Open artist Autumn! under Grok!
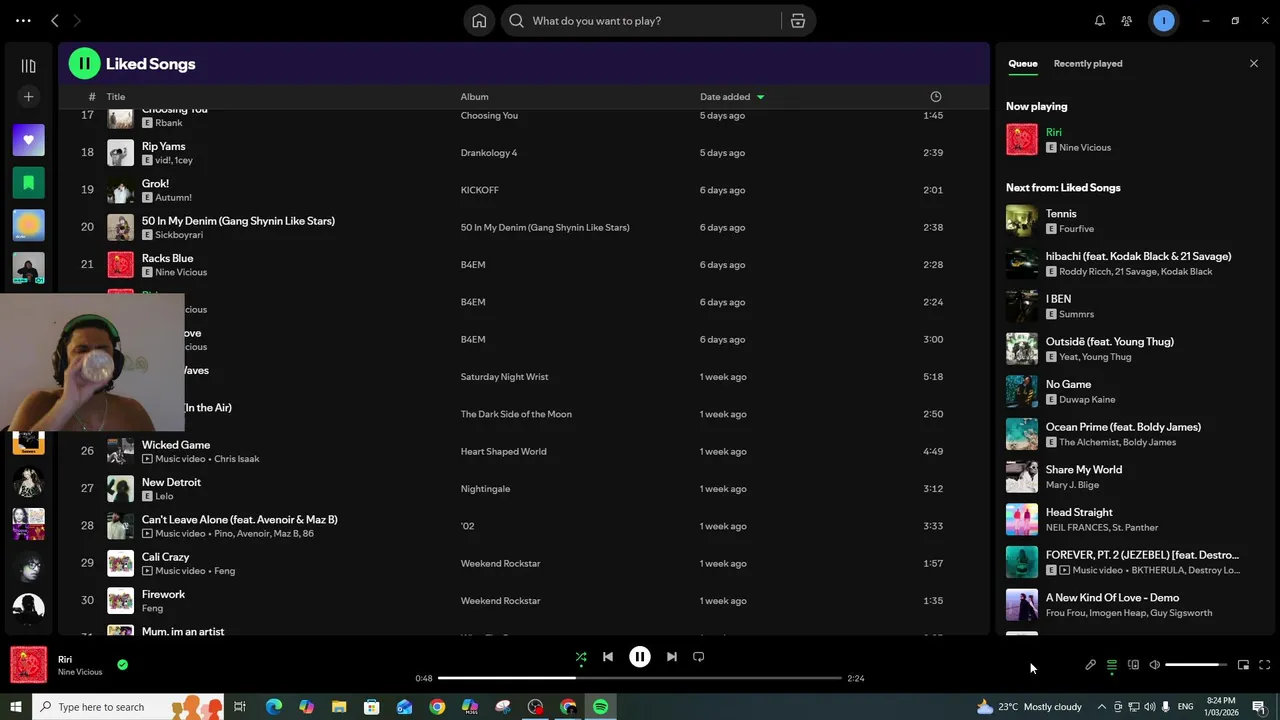 pos(173,198)
